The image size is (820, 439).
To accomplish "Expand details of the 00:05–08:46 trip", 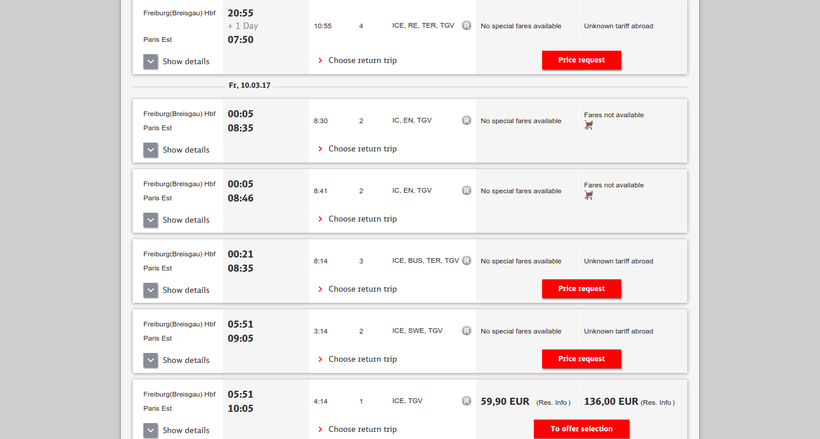I will (151, 220).
